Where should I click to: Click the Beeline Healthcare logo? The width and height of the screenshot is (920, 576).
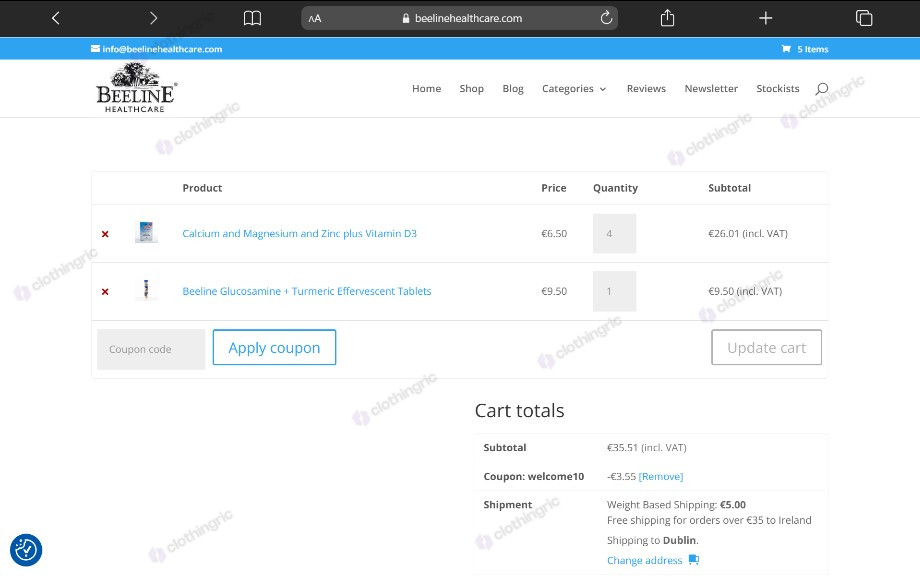tap(136, 88)
